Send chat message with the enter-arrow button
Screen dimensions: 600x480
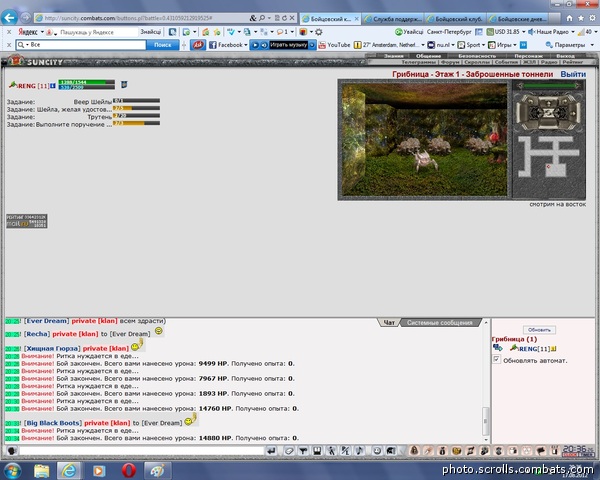pos(271,451)
